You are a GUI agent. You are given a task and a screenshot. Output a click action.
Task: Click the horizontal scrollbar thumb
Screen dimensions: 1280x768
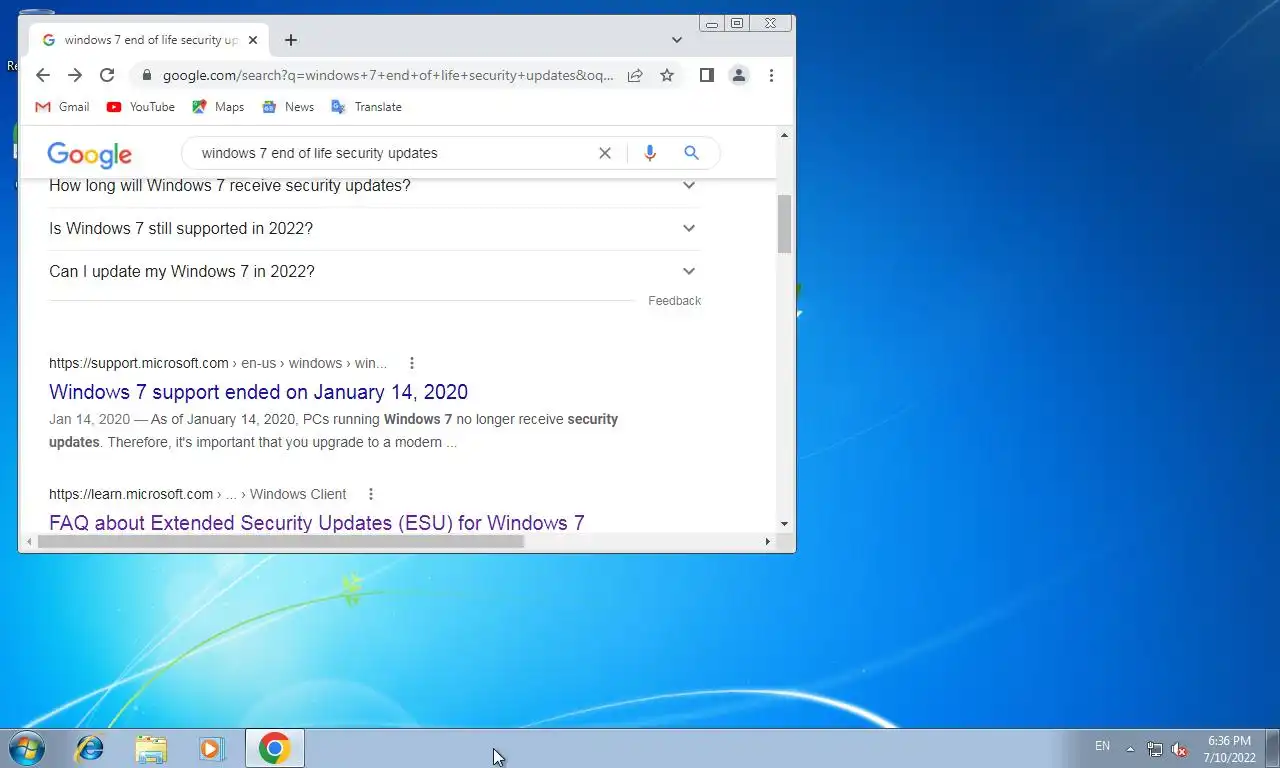(x=280, y=541)
